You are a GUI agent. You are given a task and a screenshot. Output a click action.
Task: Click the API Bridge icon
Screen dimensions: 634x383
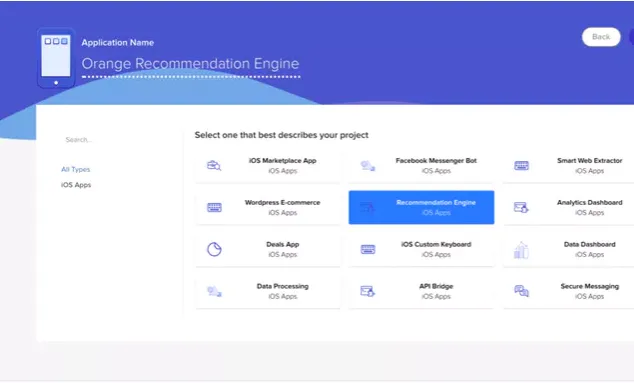pos(368,291)
